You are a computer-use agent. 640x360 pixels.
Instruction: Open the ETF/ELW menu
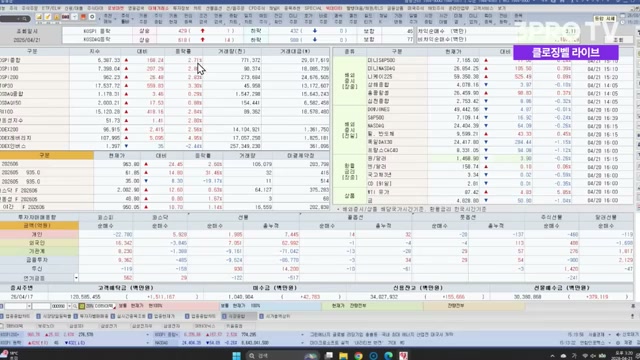pos(51,8)
